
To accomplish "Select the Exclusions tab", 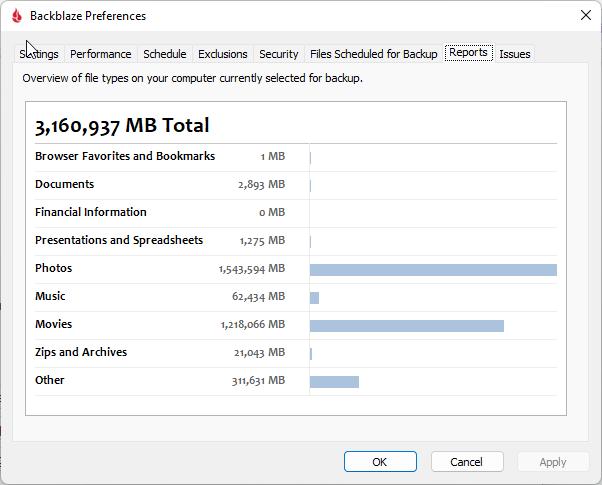I will coord(223,54).
